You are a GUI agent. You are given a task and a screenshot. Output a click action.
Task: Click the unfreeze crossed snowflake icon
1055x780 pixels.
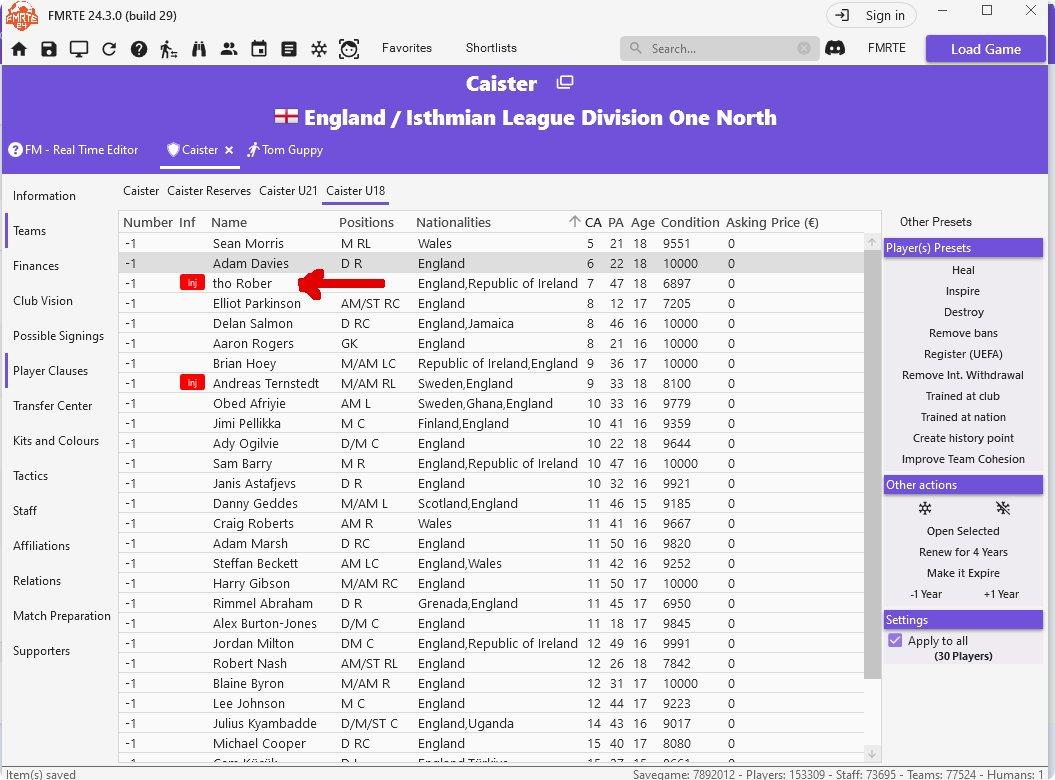1002,509
